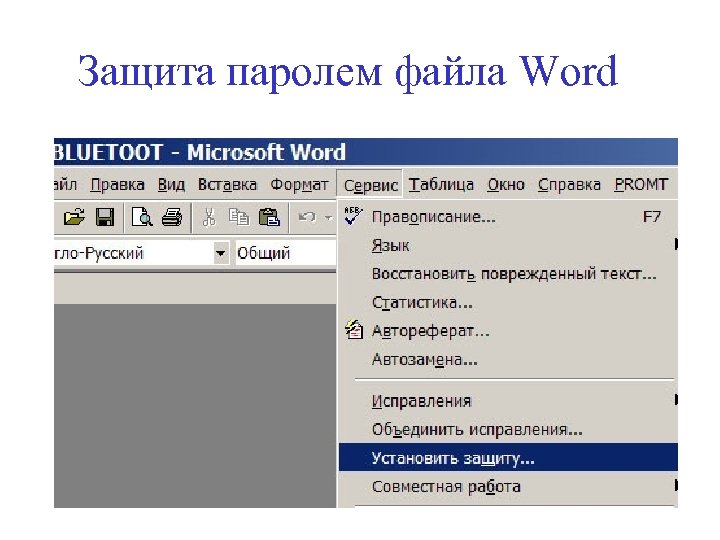Click the Paste clipboard icon
This screenshot has width=720, height=540.
pyautogui.click(x=270, y=217)
